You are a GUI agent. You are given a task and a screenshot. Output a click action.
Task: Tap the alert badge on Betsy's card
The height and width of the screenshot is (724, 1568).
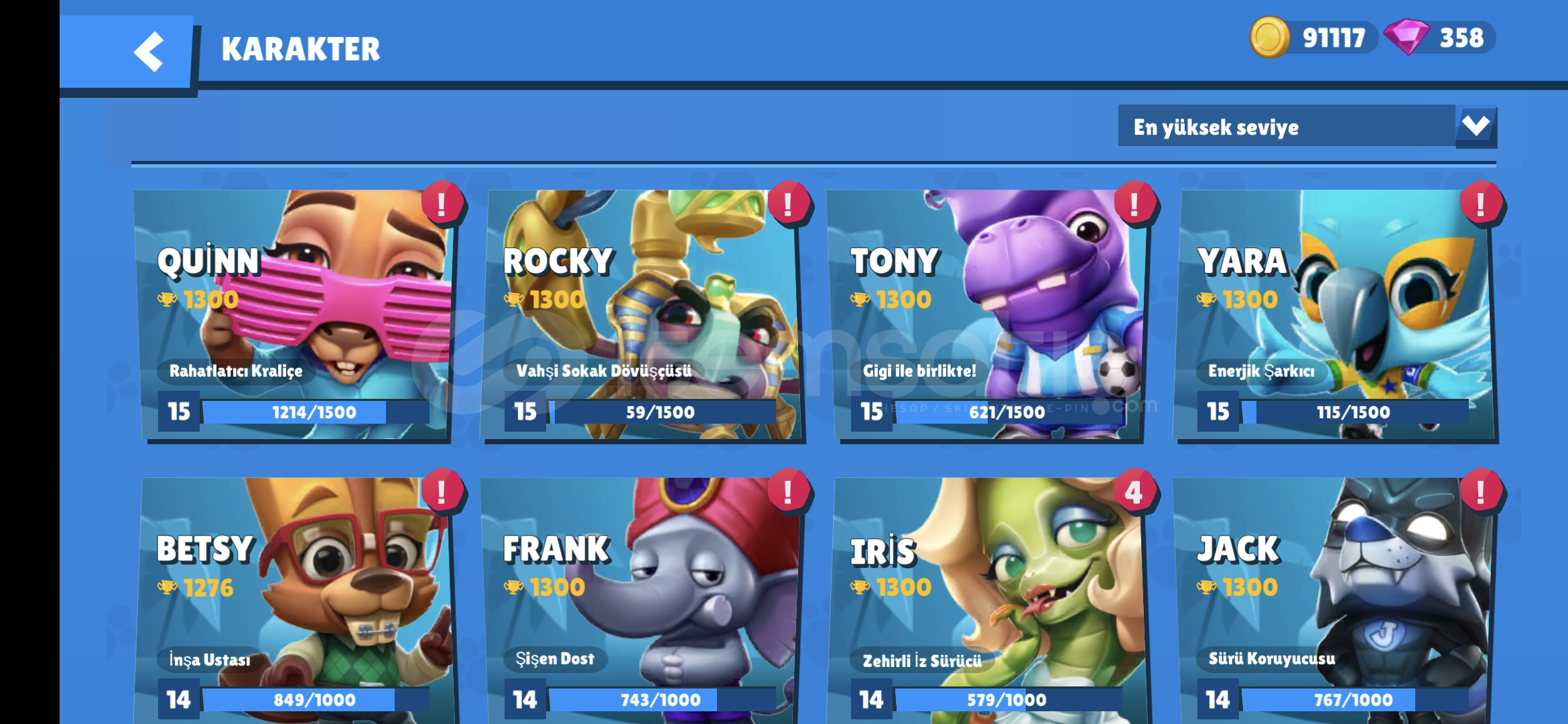(442, 491)
